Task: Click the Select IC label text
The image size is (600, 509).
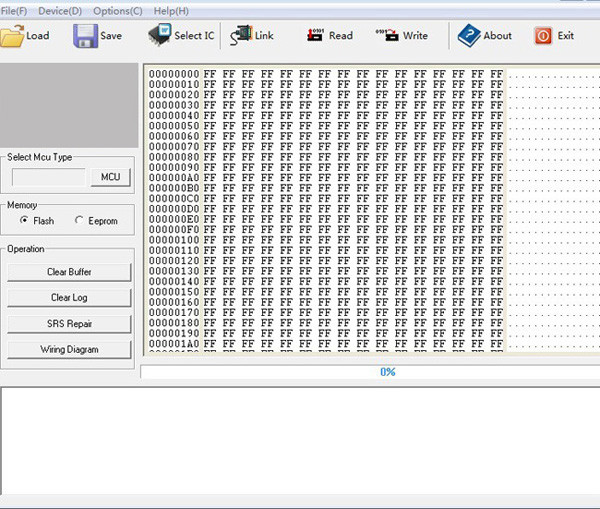Action: click(x=194, y=36)
